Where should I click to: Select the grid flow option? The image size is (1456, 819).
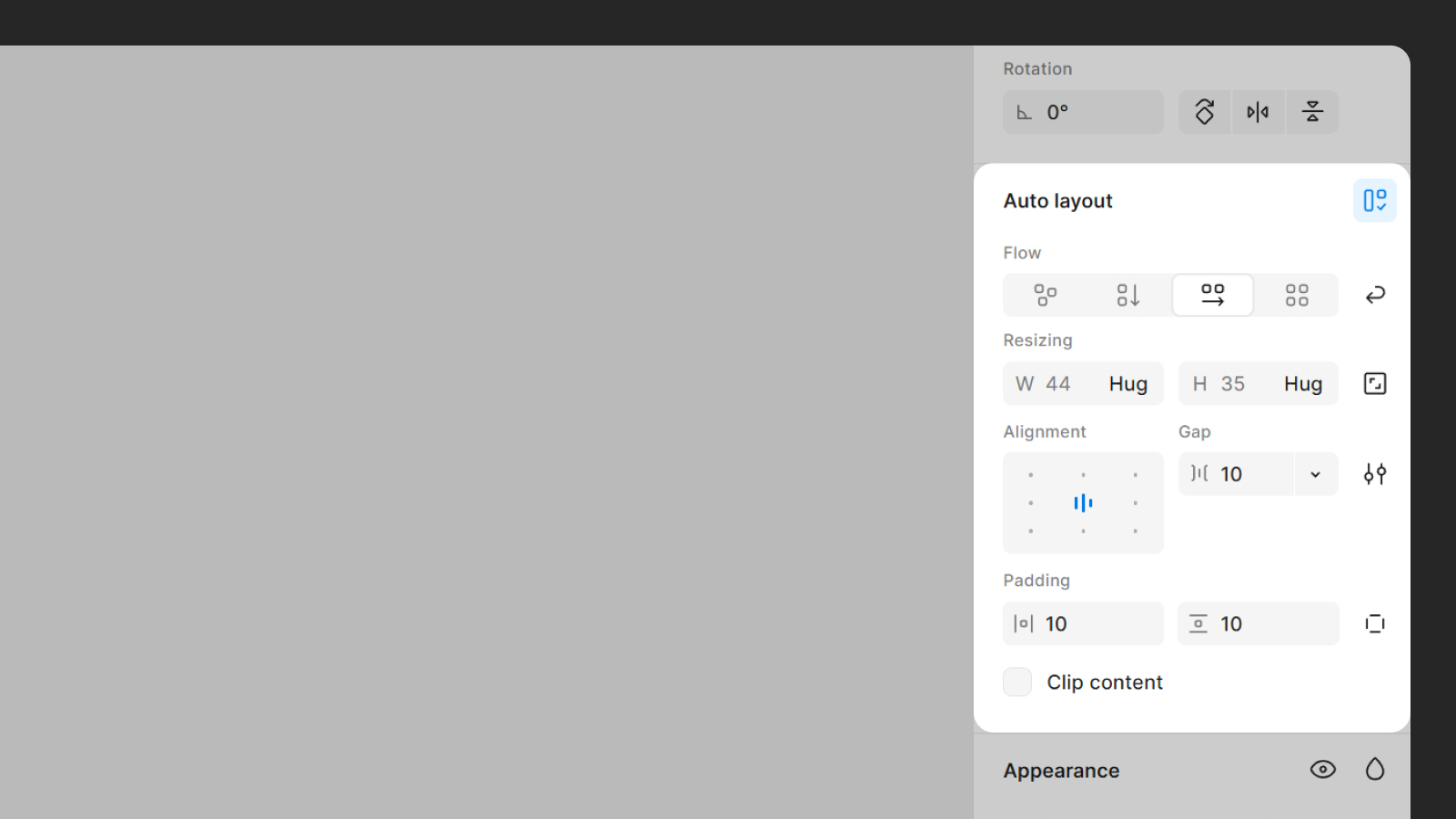(1297, 295)
